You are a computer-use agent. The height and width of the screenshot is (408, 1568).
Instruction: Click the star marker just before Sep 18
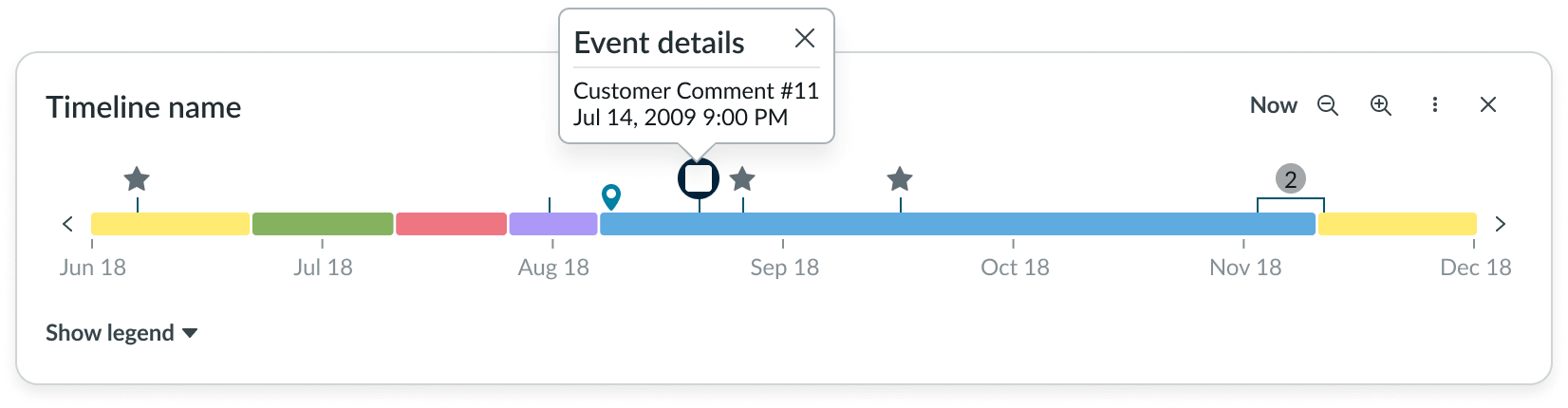tap(742, 178)
